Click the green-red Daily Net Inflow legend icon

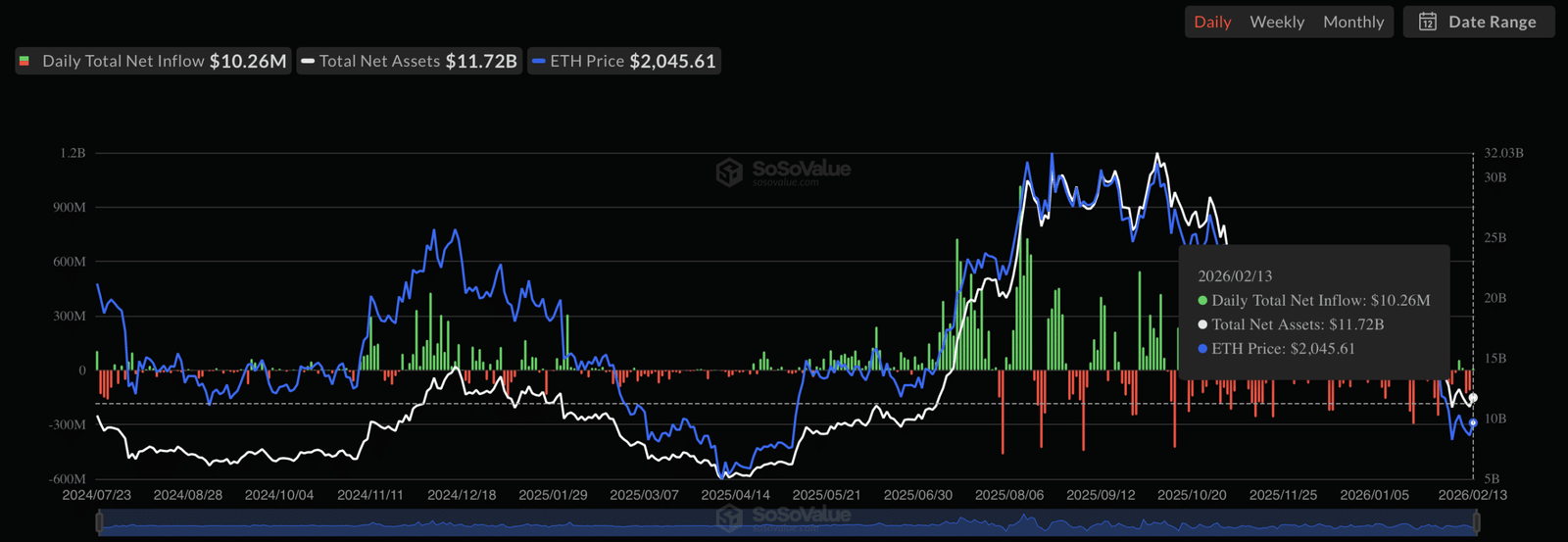(x=24, y=61)
